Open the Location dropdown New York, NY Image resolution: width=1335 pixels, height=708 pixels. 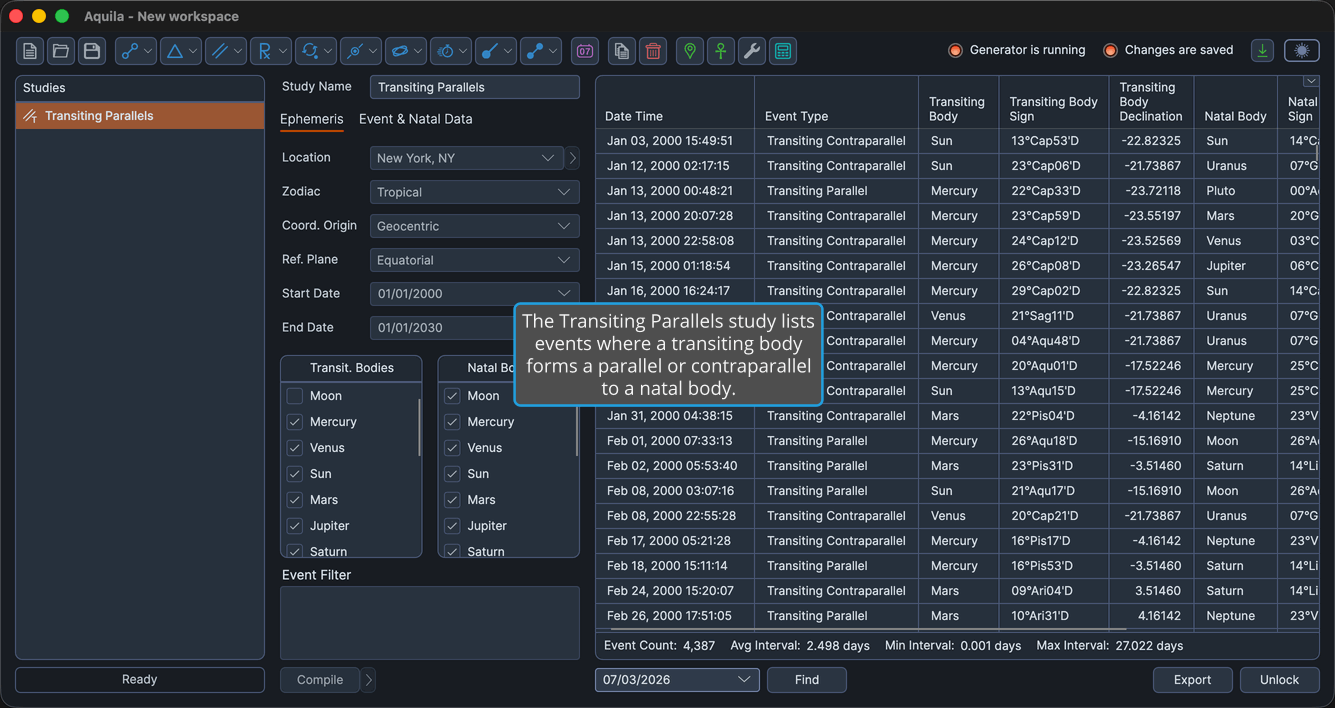click(466, 158)
